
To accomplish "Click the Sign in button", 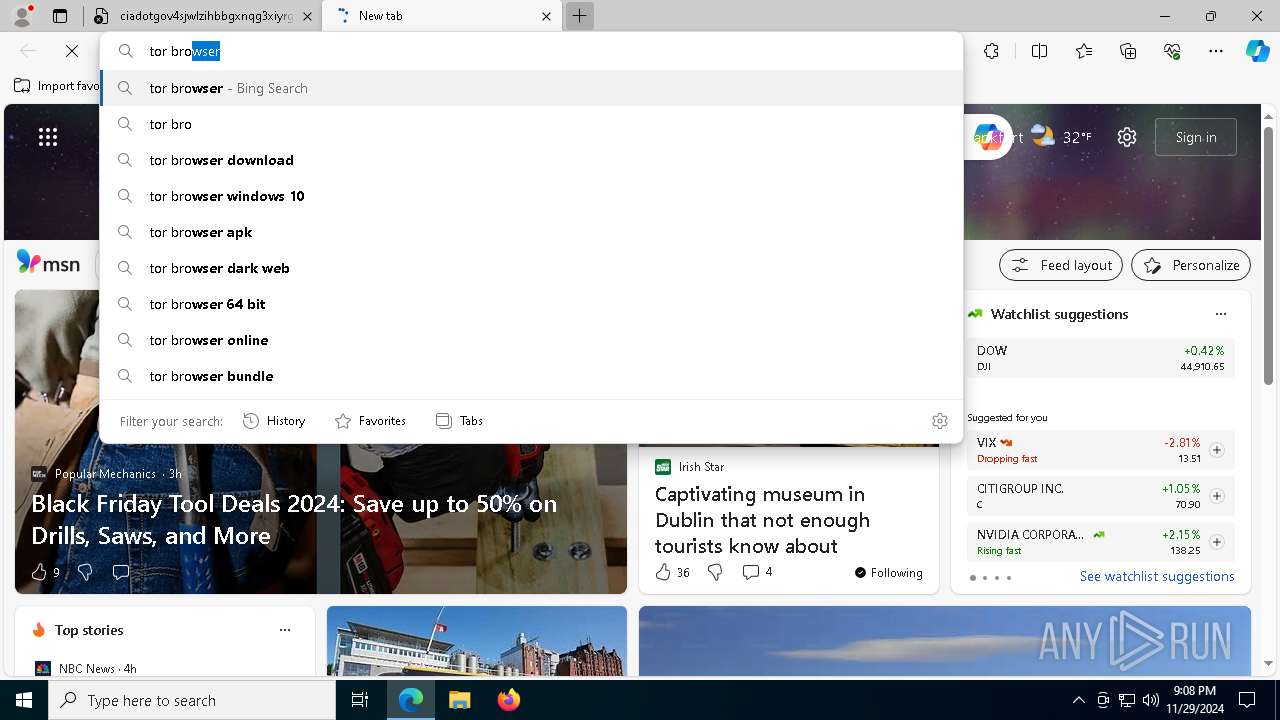I will coord(1196,137).
